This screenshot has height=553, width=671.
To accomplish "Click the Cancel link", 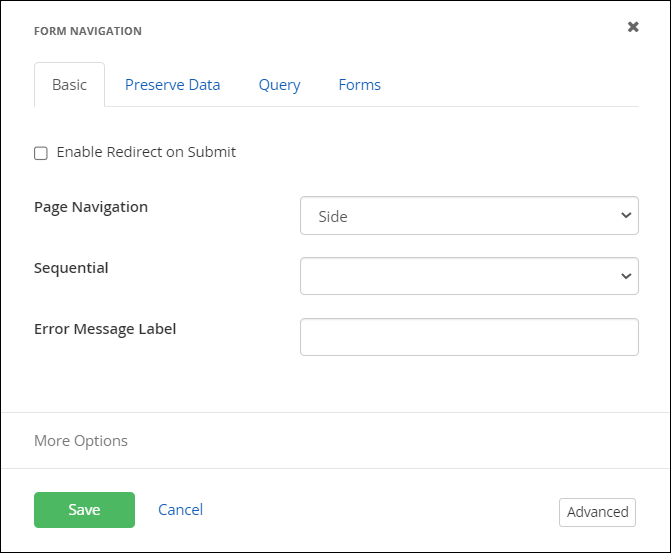I will pos(180,510).
